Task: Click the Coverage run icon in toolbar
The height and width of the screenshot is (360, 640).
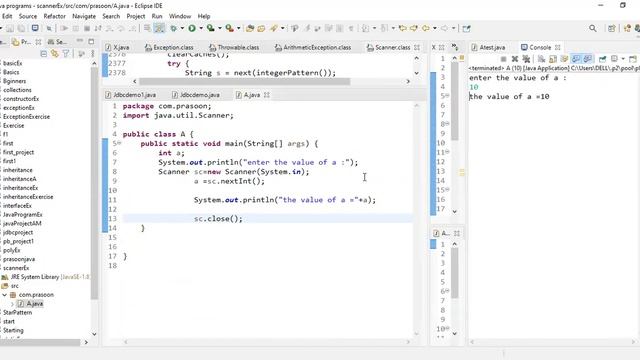Action: pyautogui.click(x=211, y=28)
